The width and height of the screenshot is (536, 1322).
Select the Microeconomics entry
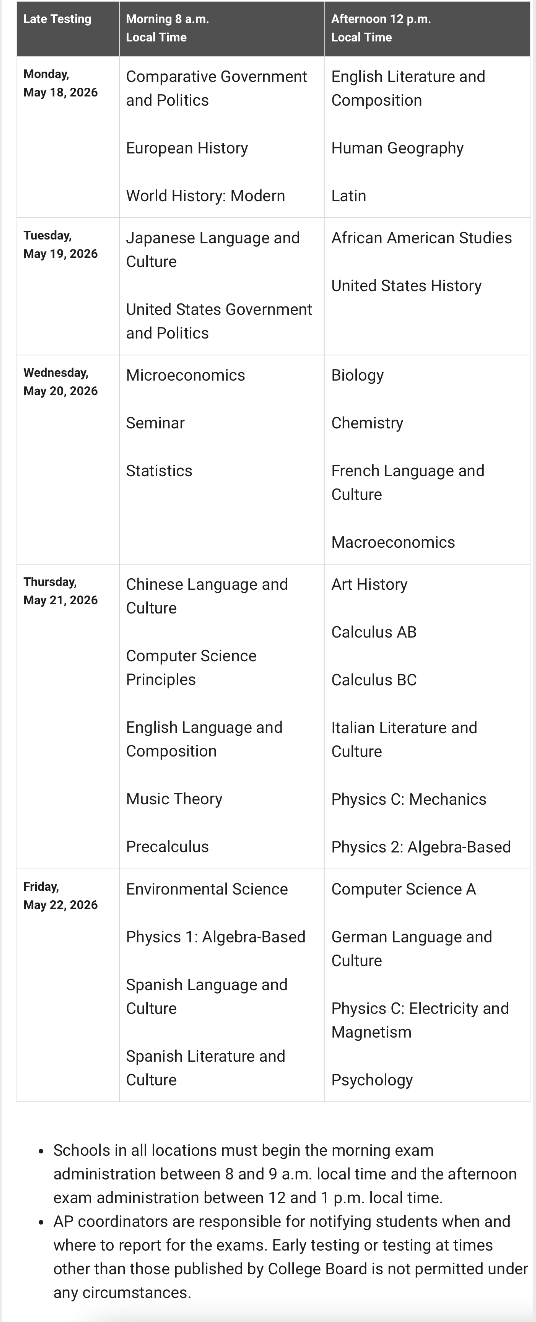click(185, 375)
